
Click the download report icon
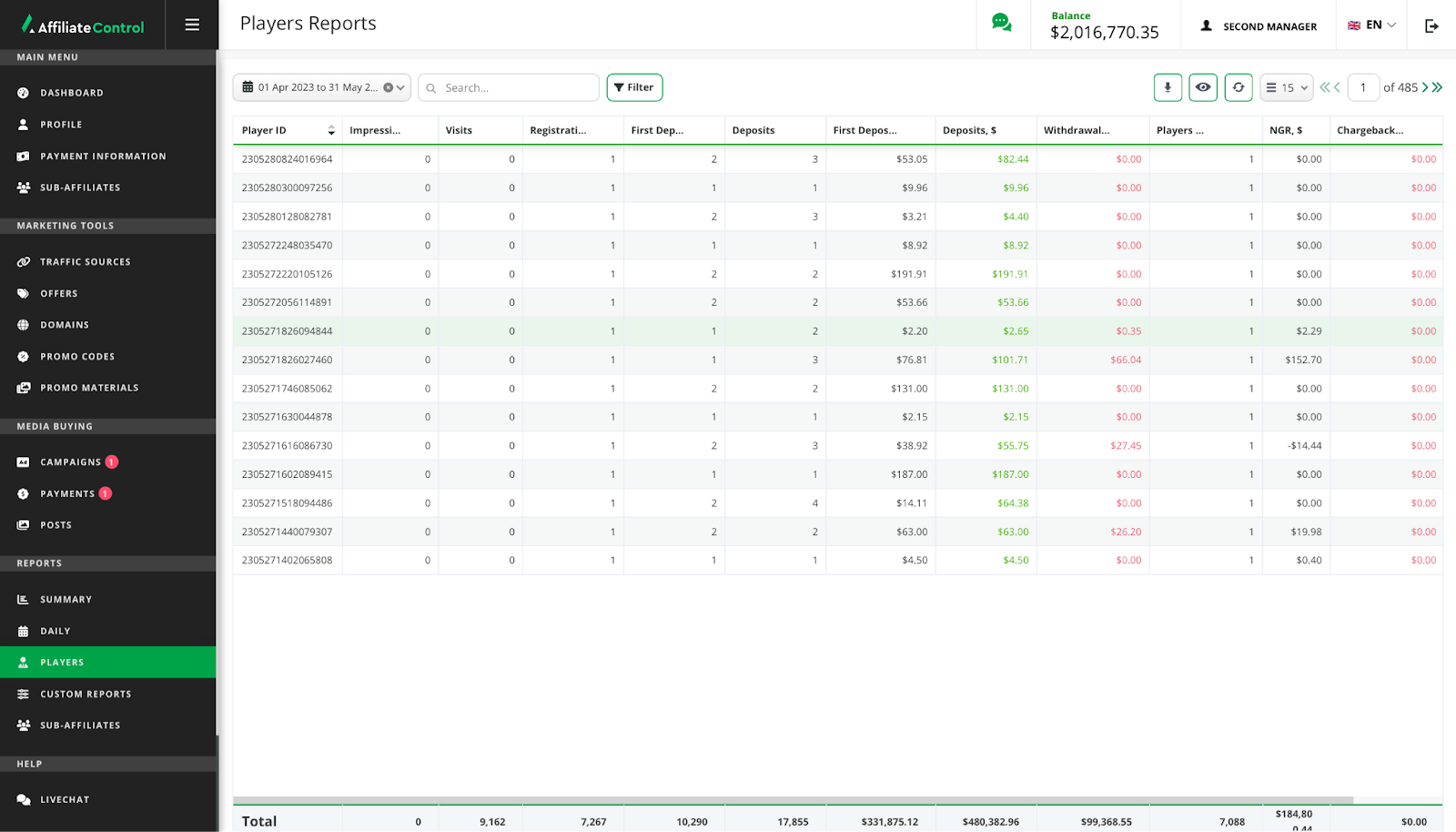pyautogui.click(x=1168, y=87)
